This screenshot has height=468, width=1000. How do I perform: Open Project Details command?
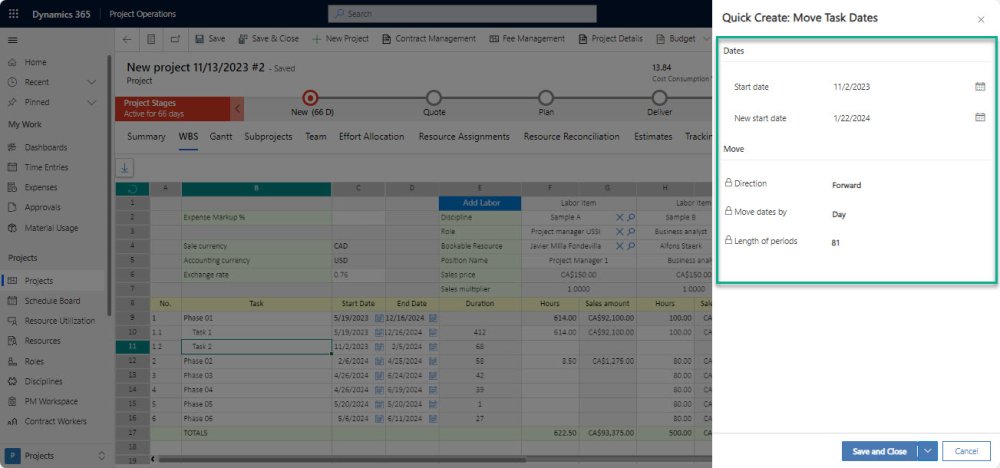(610, 39)
